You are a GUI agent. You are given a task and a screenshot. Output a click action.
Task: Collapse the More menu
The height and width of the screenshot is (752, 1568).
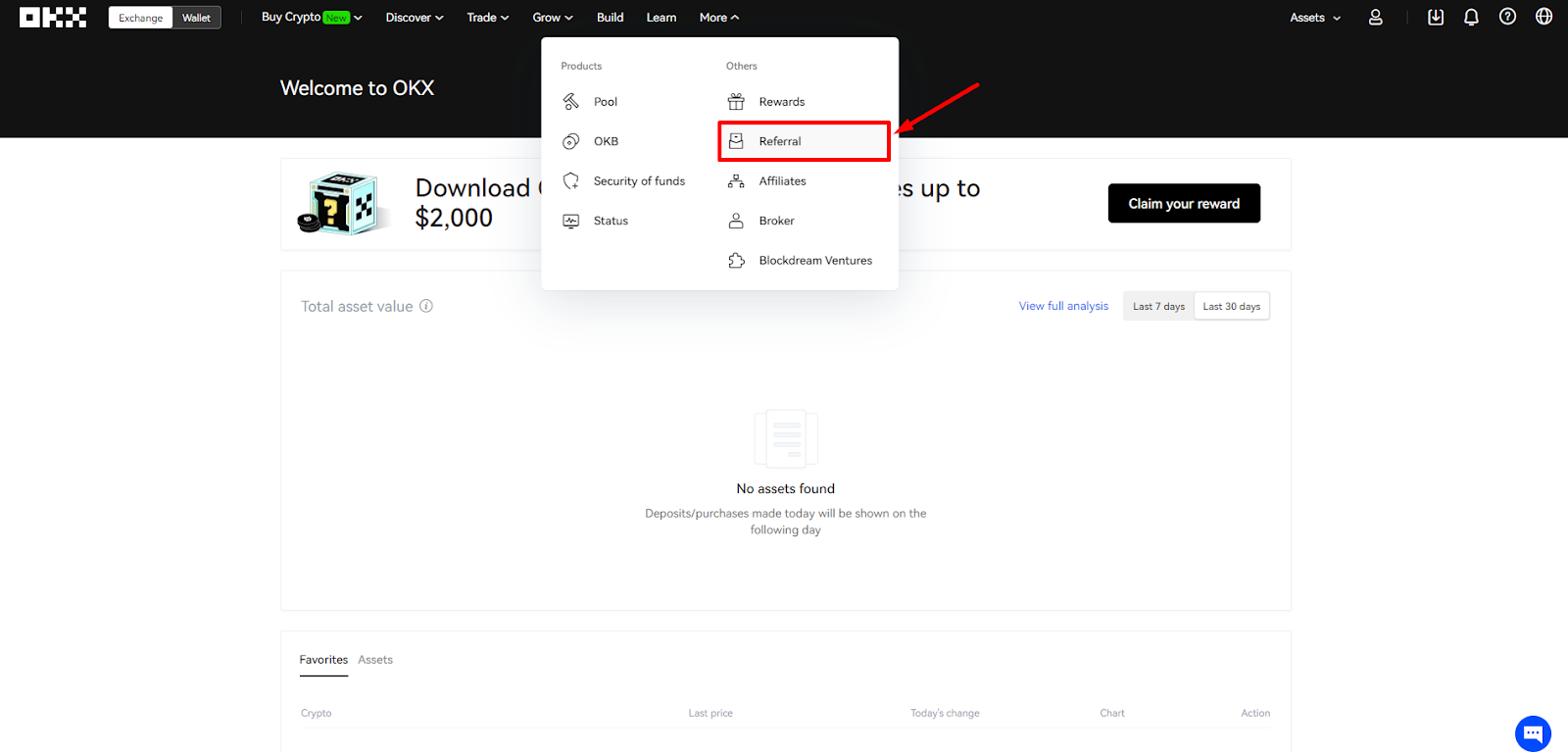pyautogui.click(x=719, y=18)
